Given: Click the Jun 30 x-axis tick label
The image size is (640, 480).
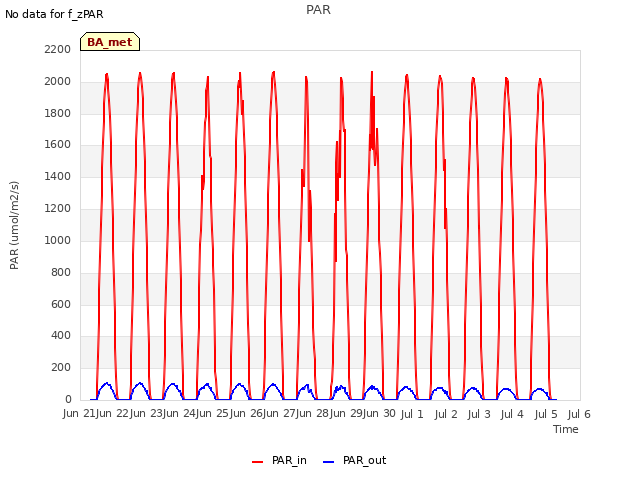Looking at the screenshot, I should pos(379,413).
